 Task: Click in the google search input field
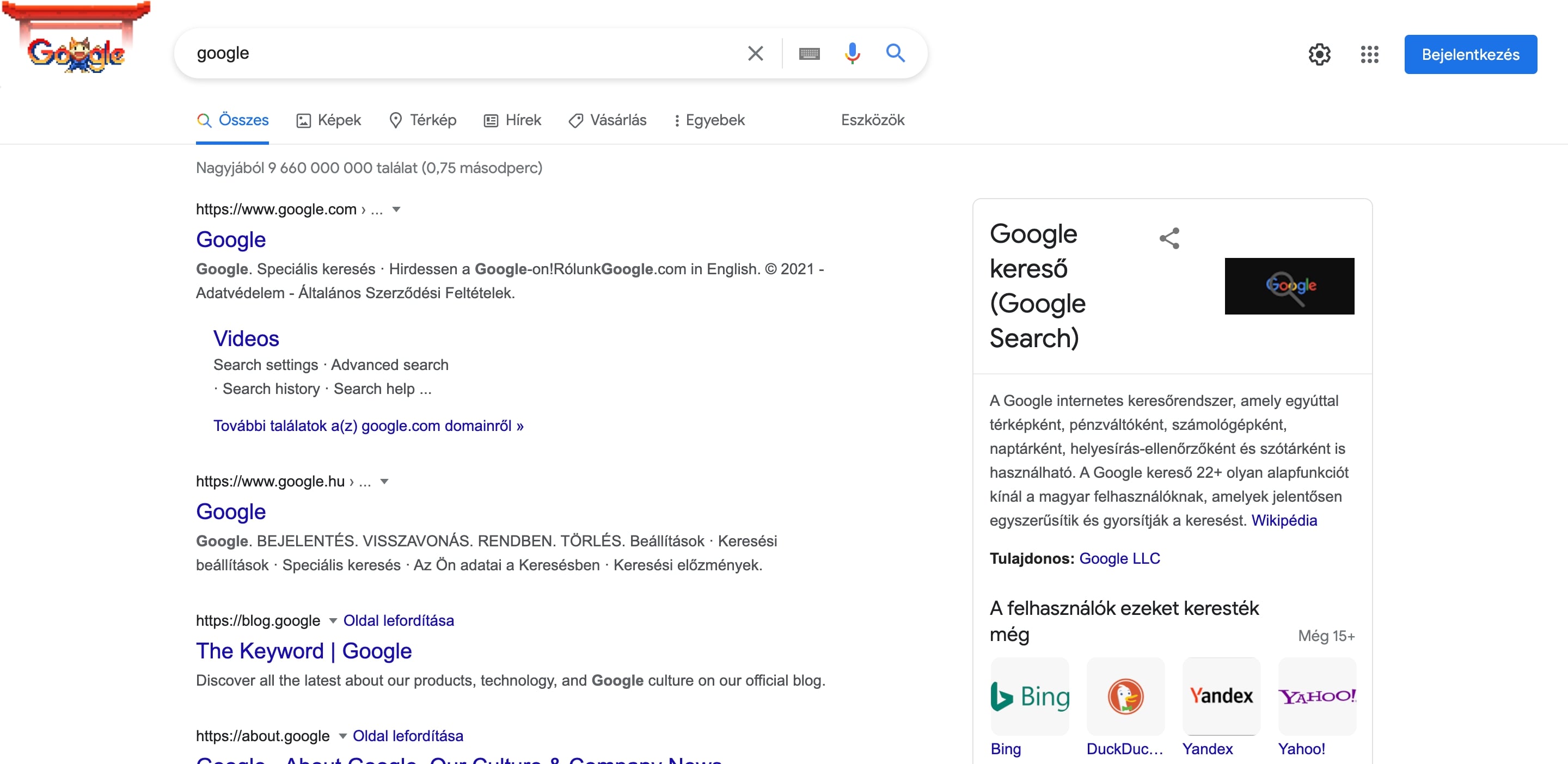point(463,53)
